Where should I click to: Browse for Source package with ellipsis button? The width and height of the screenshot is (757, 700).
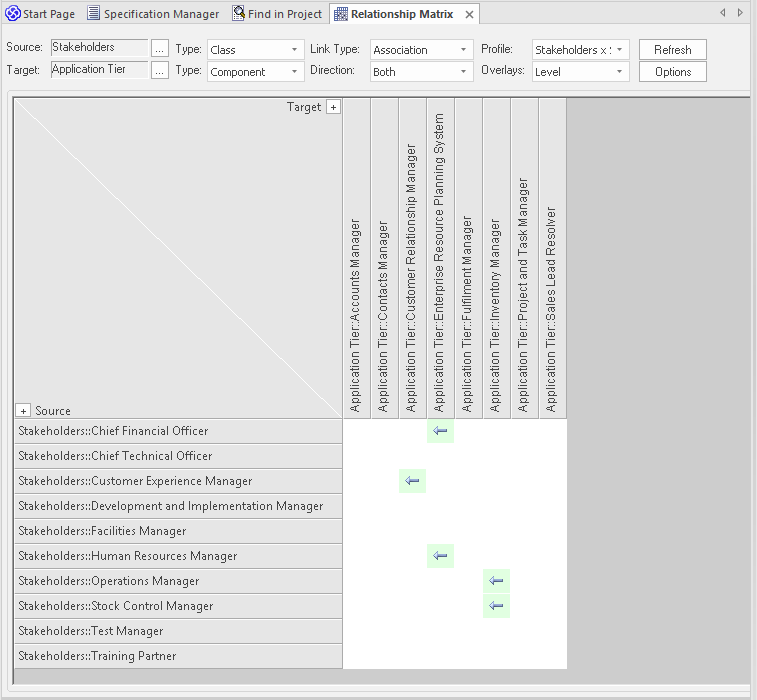tap(160, 49)
